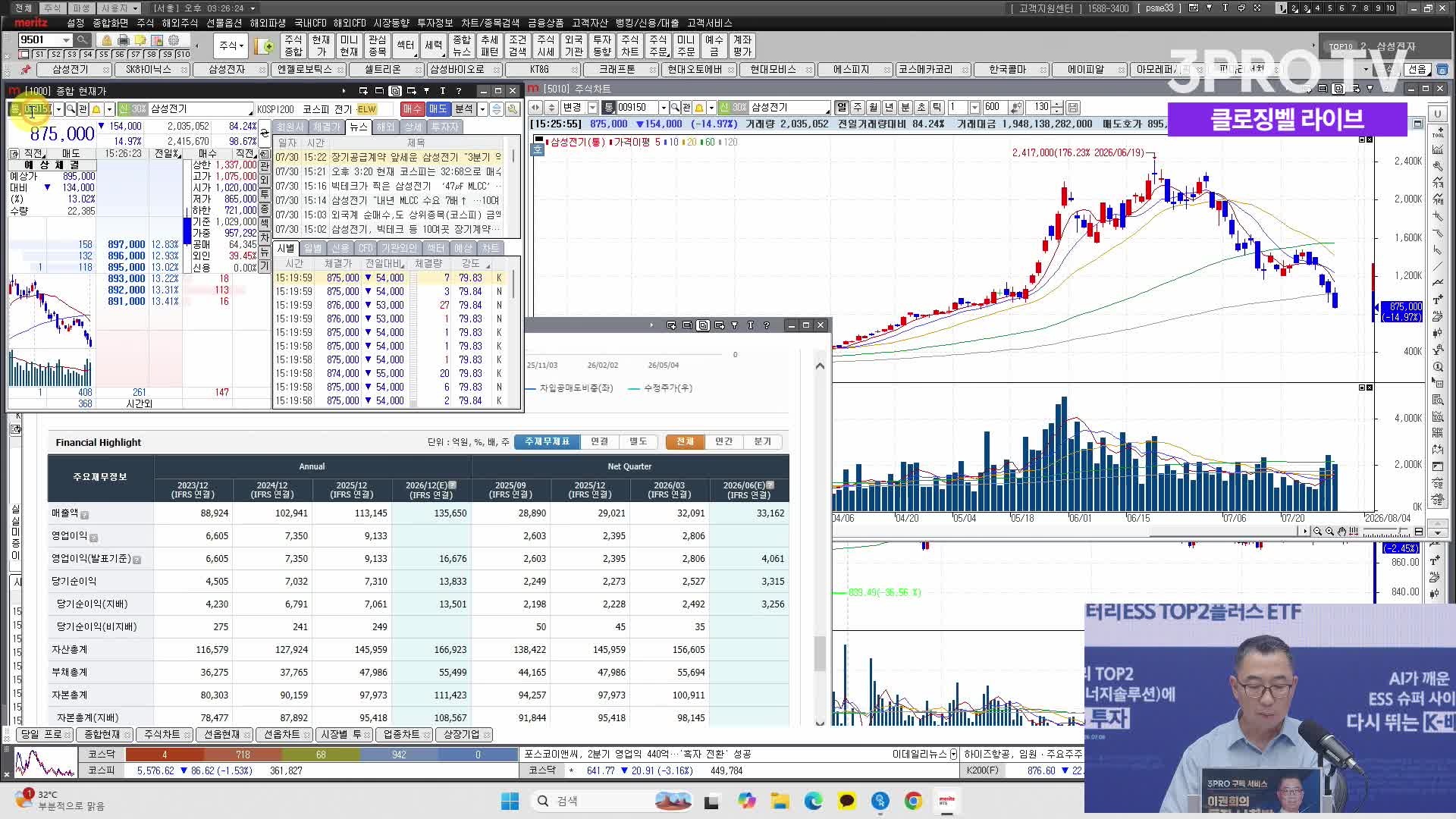This screenshot has height=819, width=1456.
Task: Click the red pin icon beside stock tabs
Action: 26,69
